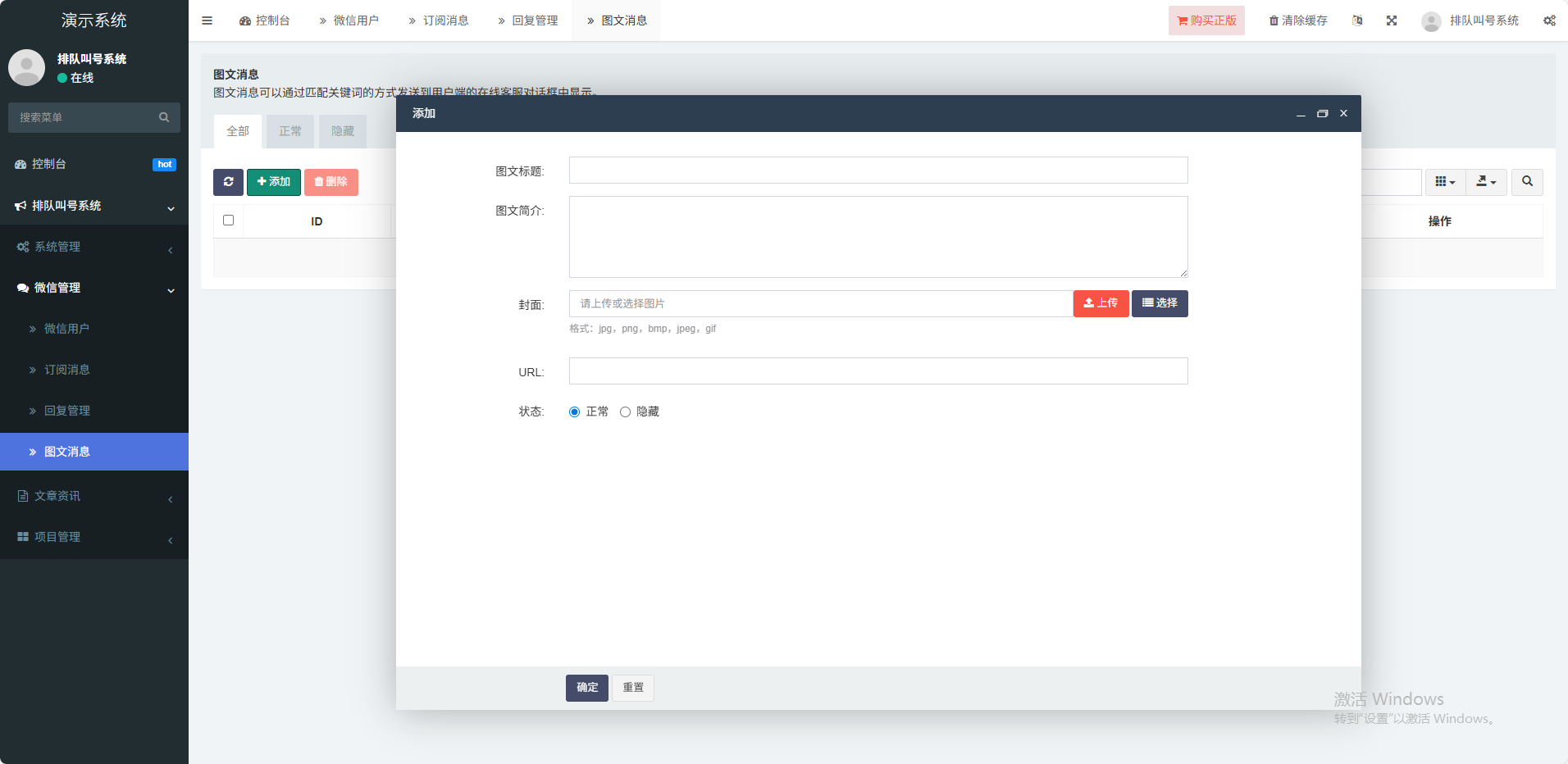
Task: Open the settings gears icon at top right
Action: 1549,20
